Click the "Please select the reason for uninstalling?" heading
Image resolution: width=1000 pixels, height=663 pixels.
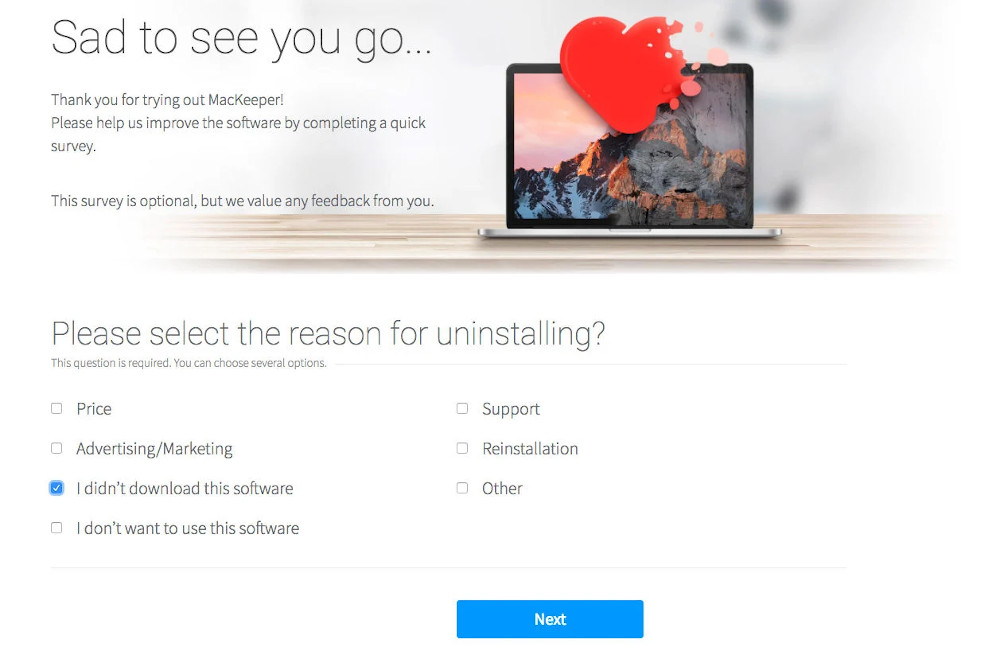(328, 335)
